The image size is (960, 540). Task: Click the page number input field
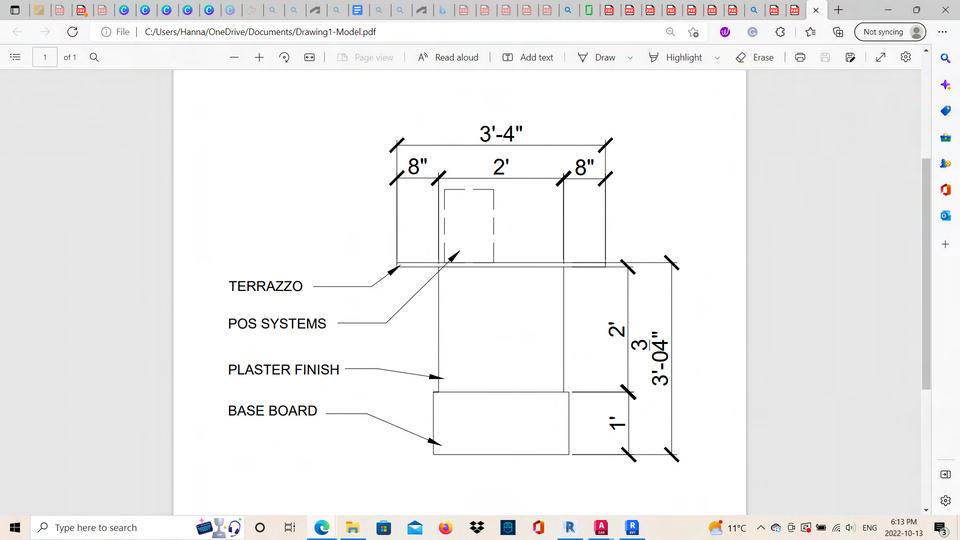coord(45,57)
